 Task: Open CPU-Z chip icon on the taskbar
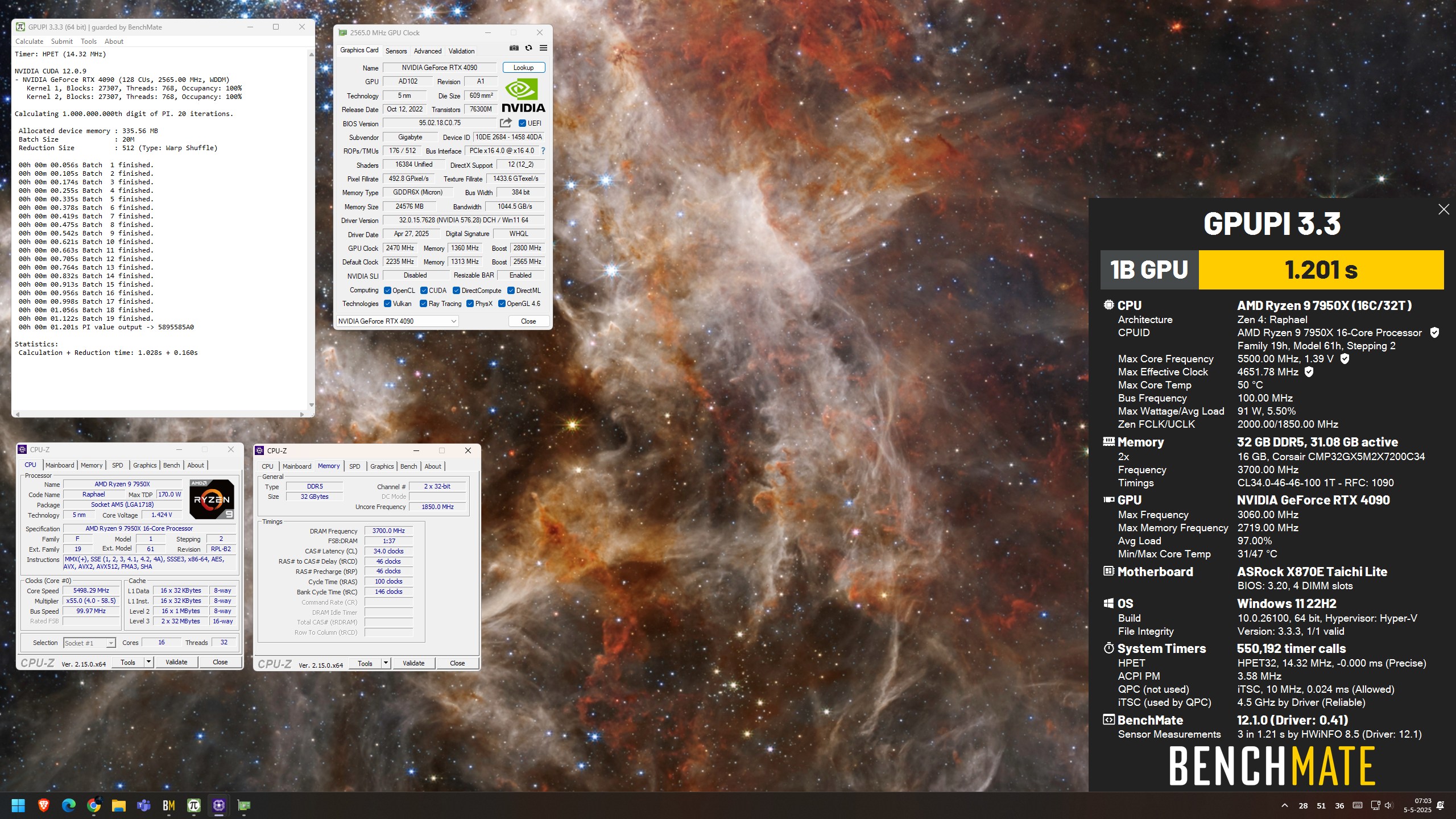[219, 805]
